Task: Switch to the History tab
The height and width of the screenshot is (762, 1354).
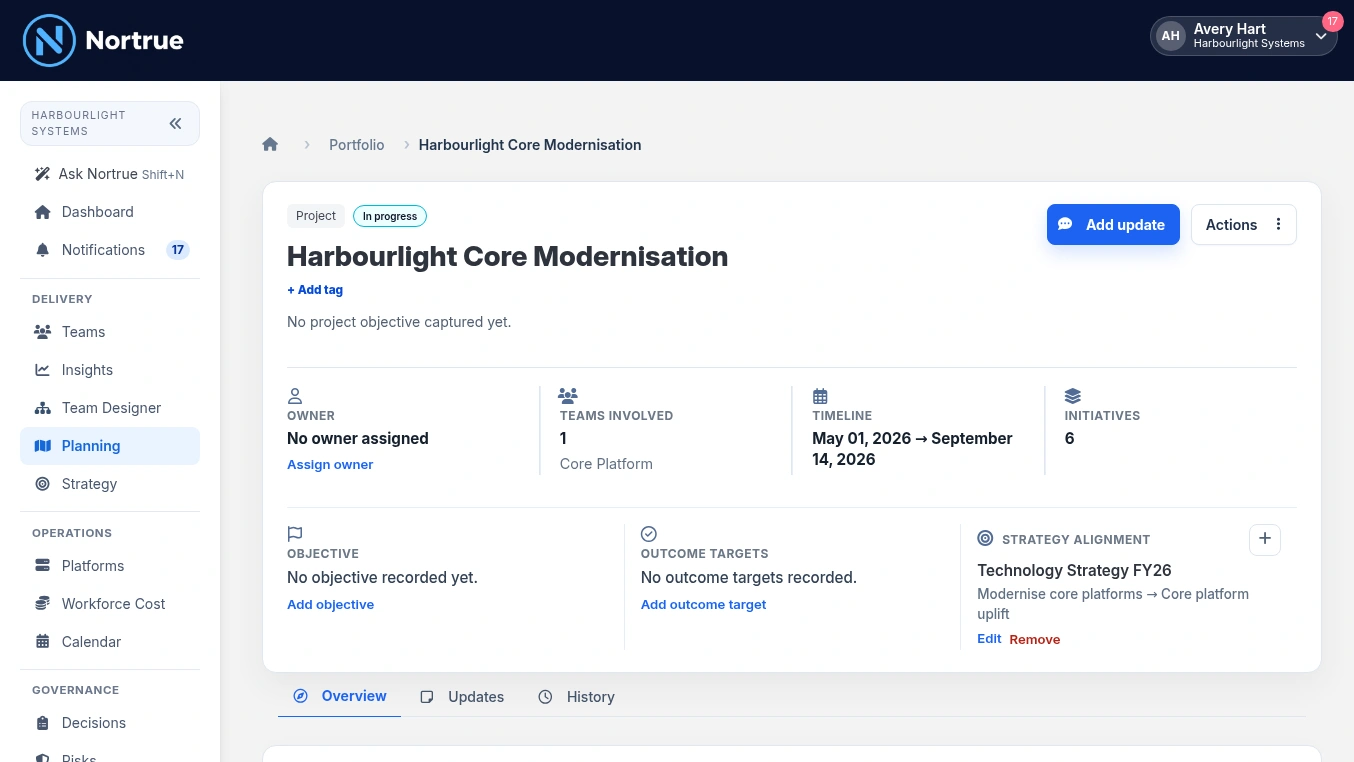Action: (576, 697)
